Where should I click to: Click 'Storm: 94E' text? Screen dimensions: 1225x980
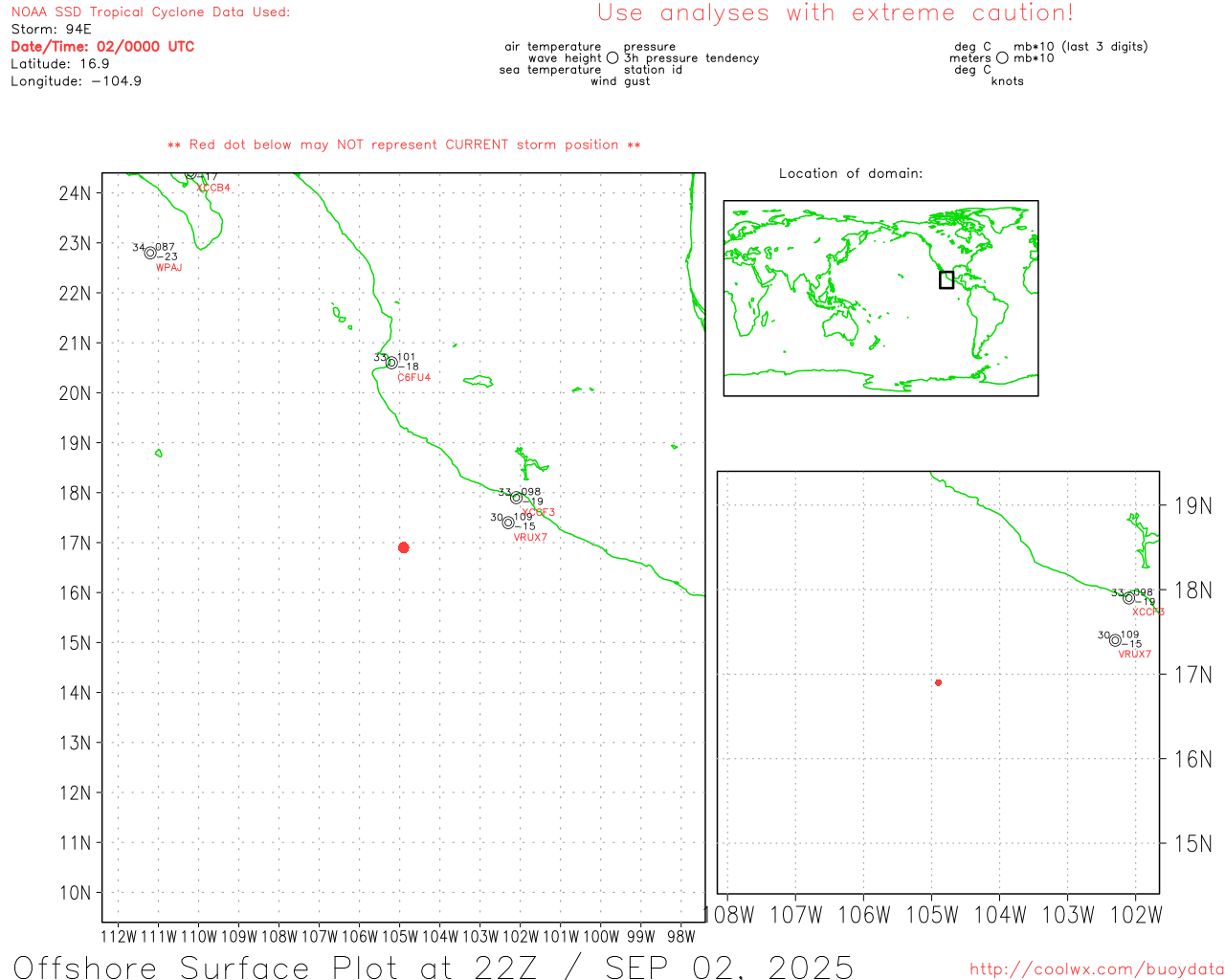pos(51,30)
